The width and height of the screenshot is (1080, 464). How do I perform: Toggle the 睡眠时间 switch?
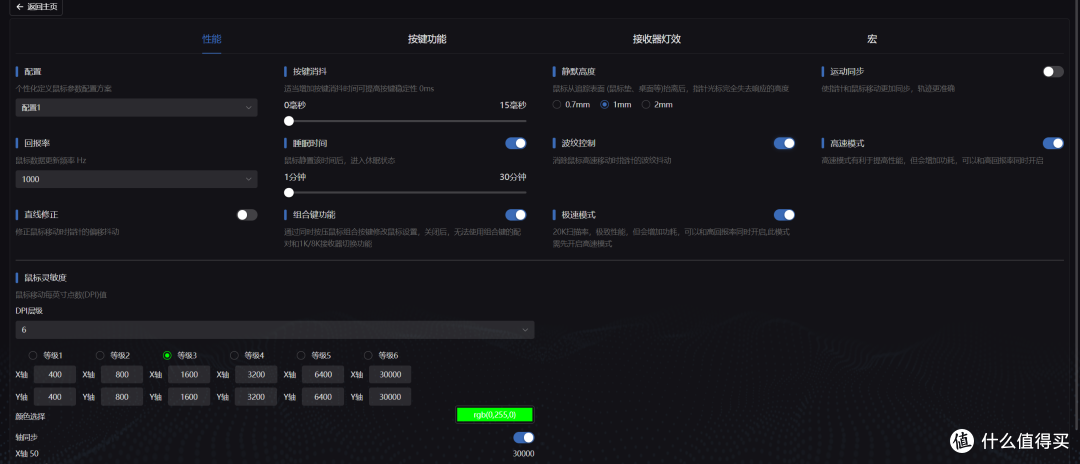(x=516, y=143)
